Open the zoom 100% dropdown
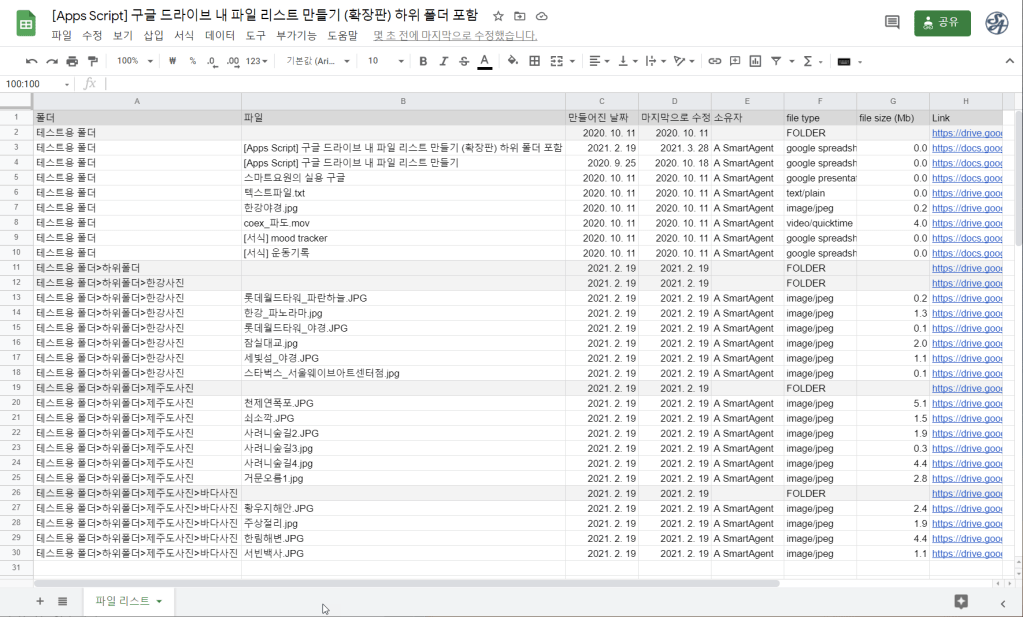Viewport: 1023px width, 617px height. (135, 61)
